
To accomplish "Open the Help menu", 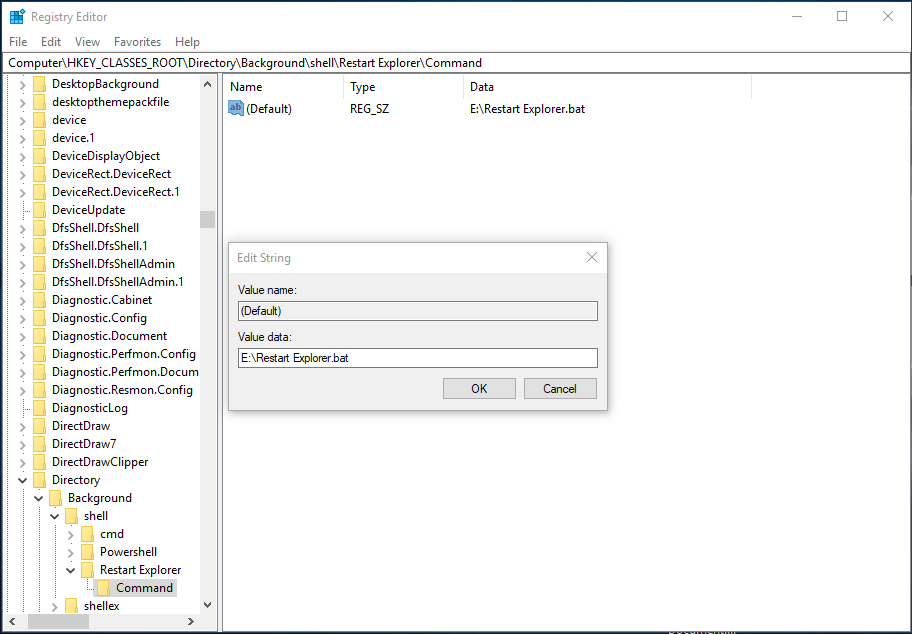I will [187, 42].
